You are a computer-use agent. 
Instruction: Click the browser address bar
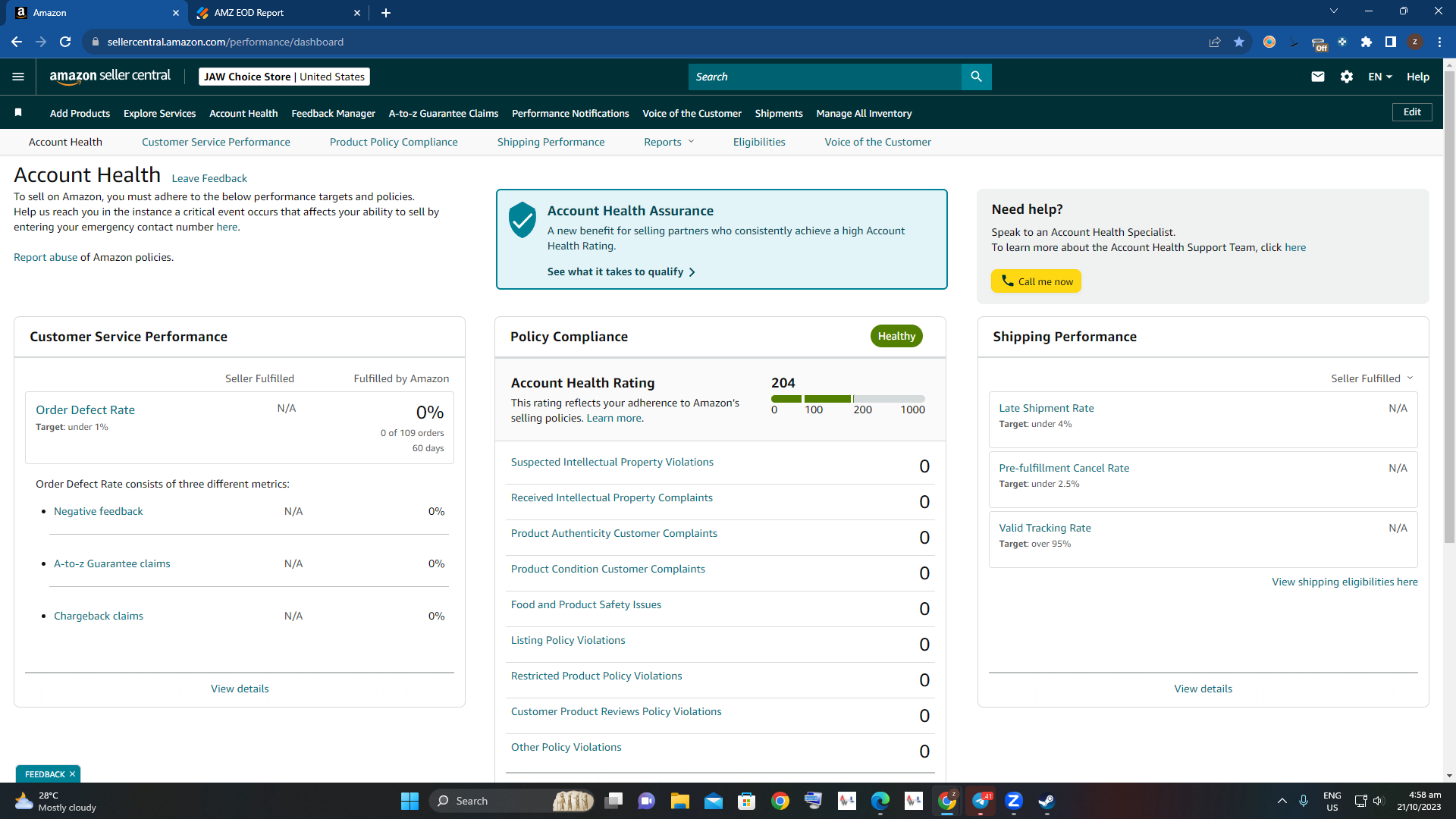[x=645, y=42]
